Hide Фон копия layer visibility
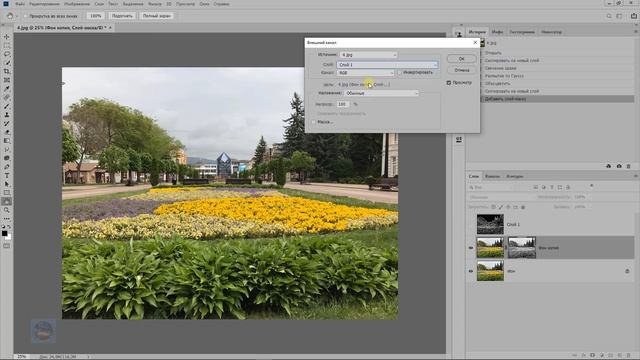 tap(471, 248)
